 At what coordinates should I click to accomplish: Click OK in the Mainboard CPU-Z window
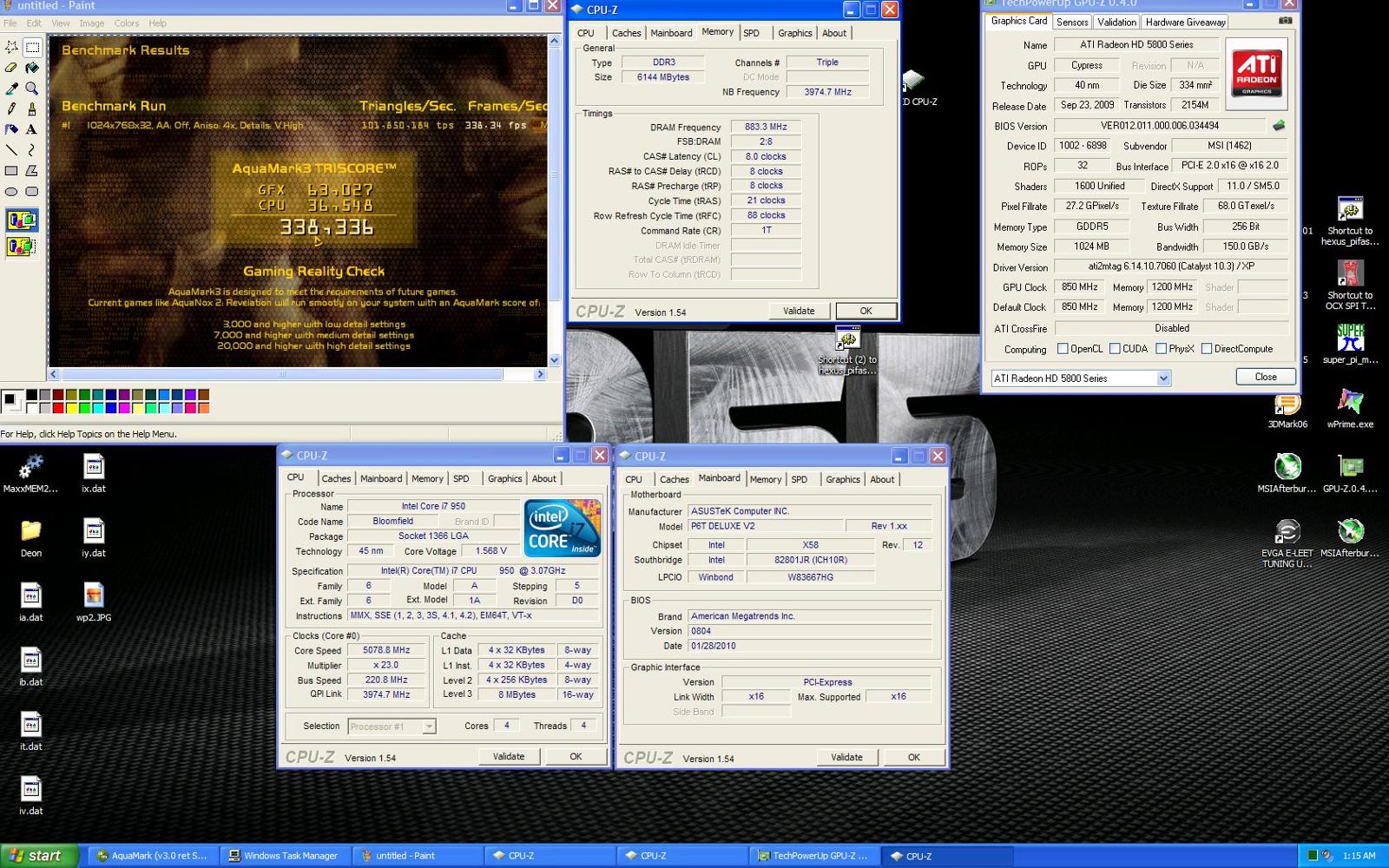coord(914,758)
